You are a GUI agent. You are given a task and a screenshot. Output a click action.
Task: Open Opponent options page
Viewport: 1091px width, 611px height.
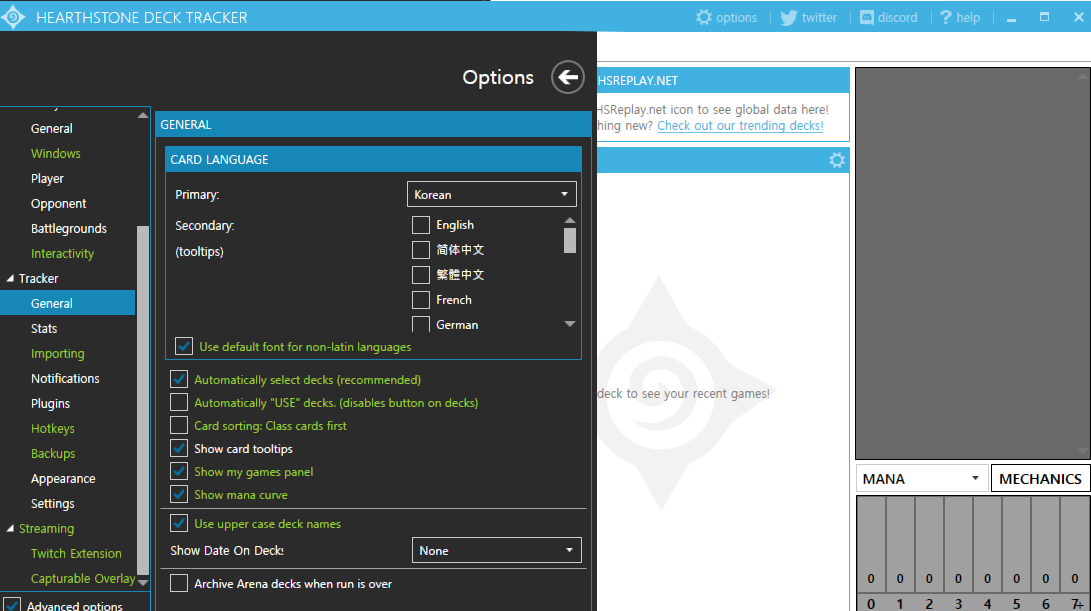point(58,204)
